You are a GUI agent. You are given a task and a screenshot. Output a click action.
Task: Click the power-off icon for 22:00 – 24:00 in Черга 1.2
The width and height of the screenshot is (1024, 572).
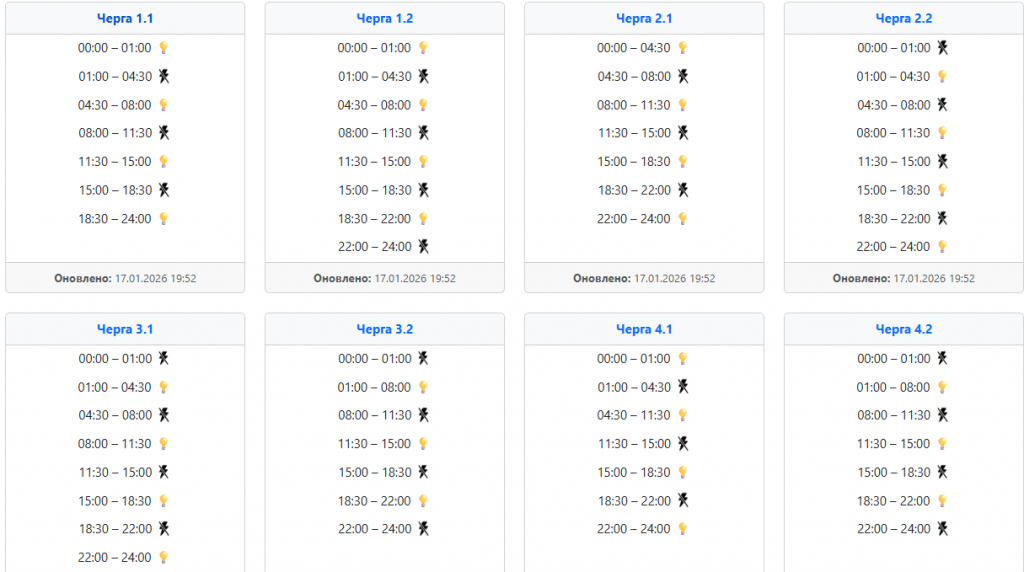423,246
